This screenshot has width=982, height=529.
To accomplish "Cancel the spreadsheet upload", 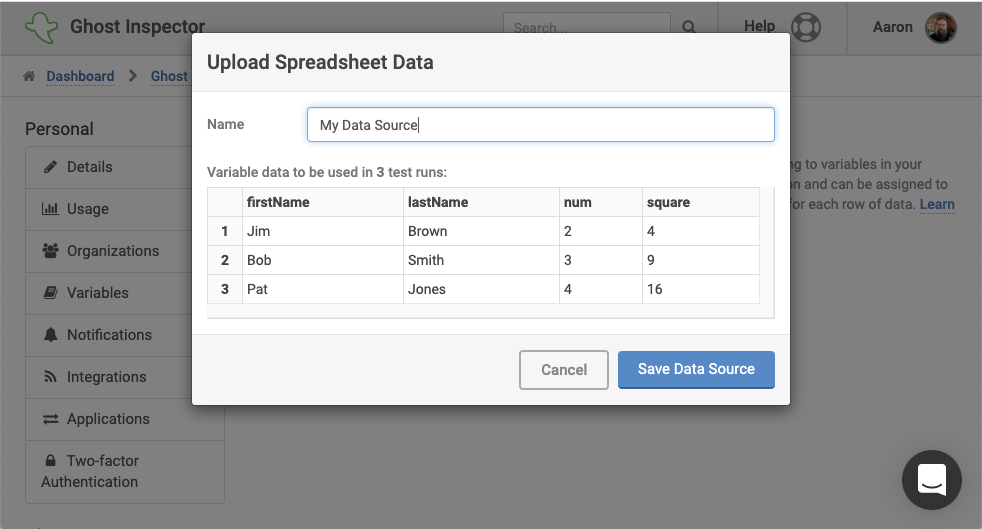I will (x=564, y=370).
